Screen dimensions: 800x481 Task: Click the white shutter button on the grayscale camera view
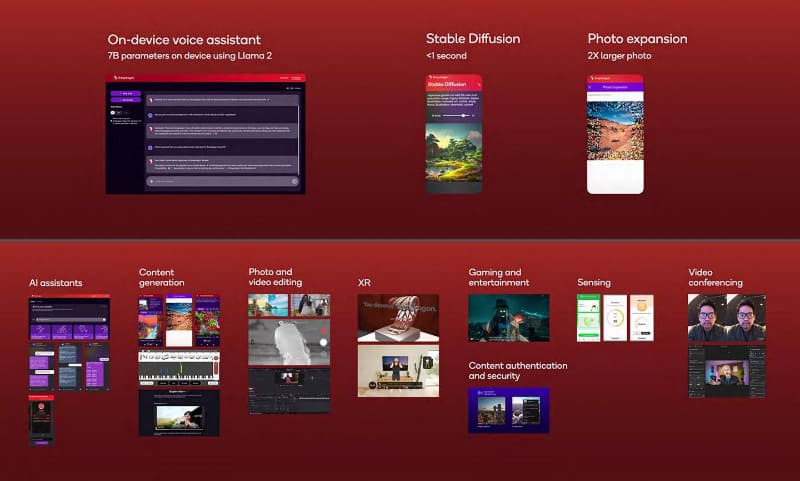click(323, 343)
